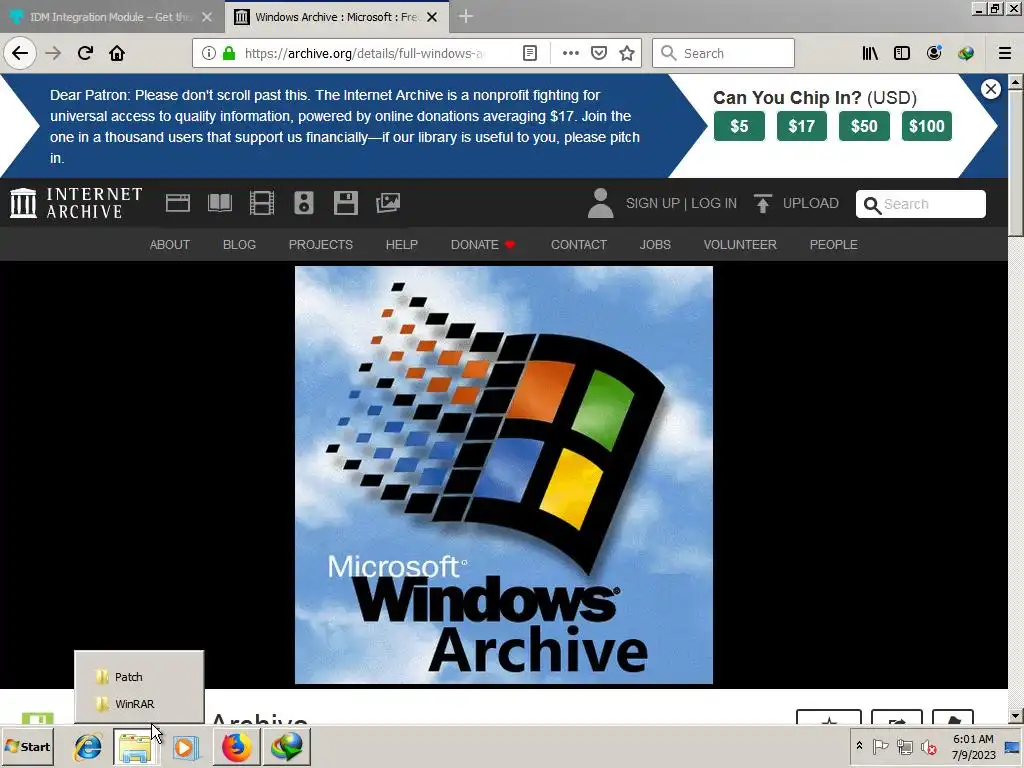The height and width of the screenshot is (768, 1024).
Task: Save page to Pocket icon
Action: [x=599, y=54]
